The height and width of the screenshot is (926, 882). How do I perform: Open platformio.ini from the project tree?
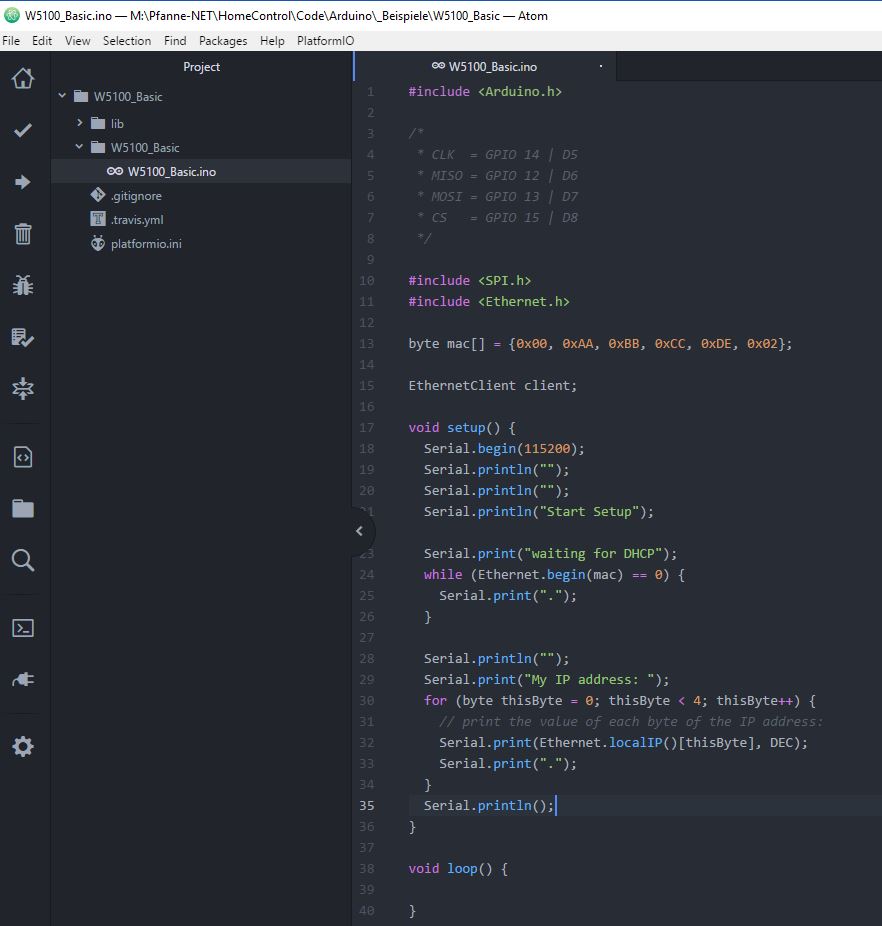(146, 243)
